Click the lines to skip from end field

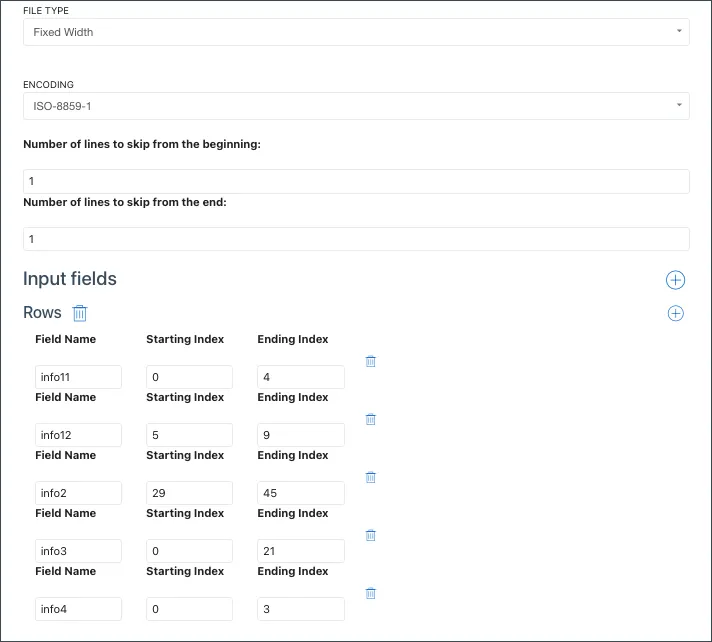click(356, 239)
